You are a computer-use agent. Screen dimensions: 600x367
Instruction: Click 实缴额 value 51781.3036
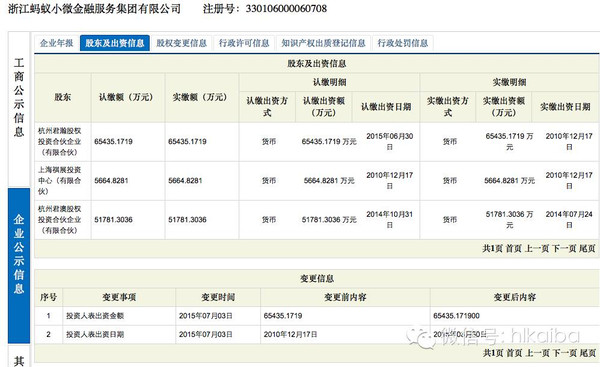click(187, 220)
